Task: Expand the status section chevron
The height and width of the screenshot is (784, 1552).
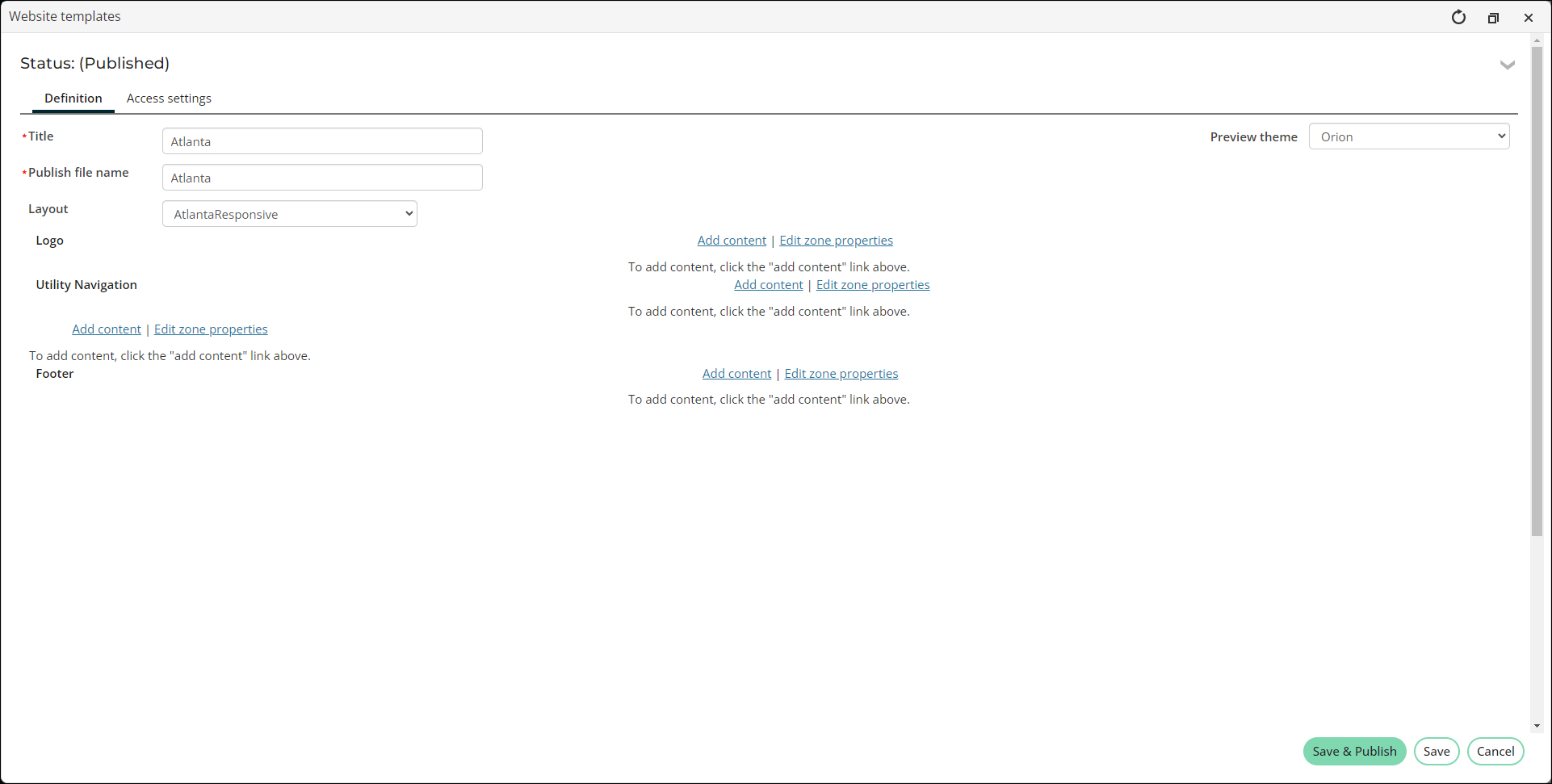Action: pos(1508,65)
